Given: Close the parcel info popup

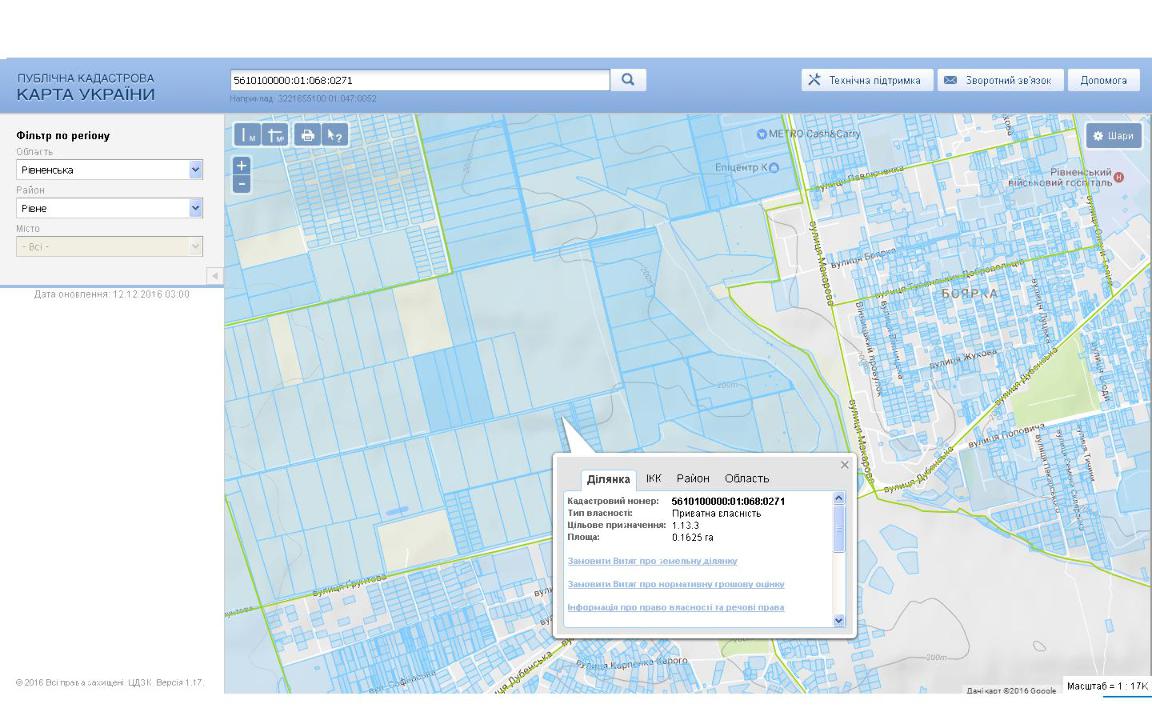Looking at the screenshot, I should point(844,465).
